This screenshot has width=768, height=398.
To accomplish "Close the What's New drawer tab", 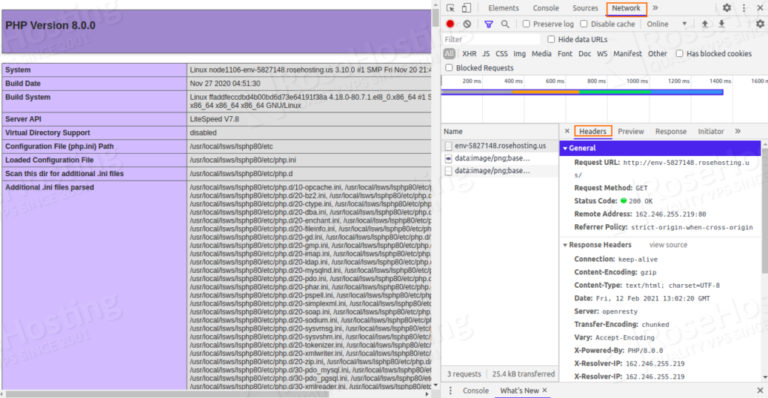I will pos(545,390).
